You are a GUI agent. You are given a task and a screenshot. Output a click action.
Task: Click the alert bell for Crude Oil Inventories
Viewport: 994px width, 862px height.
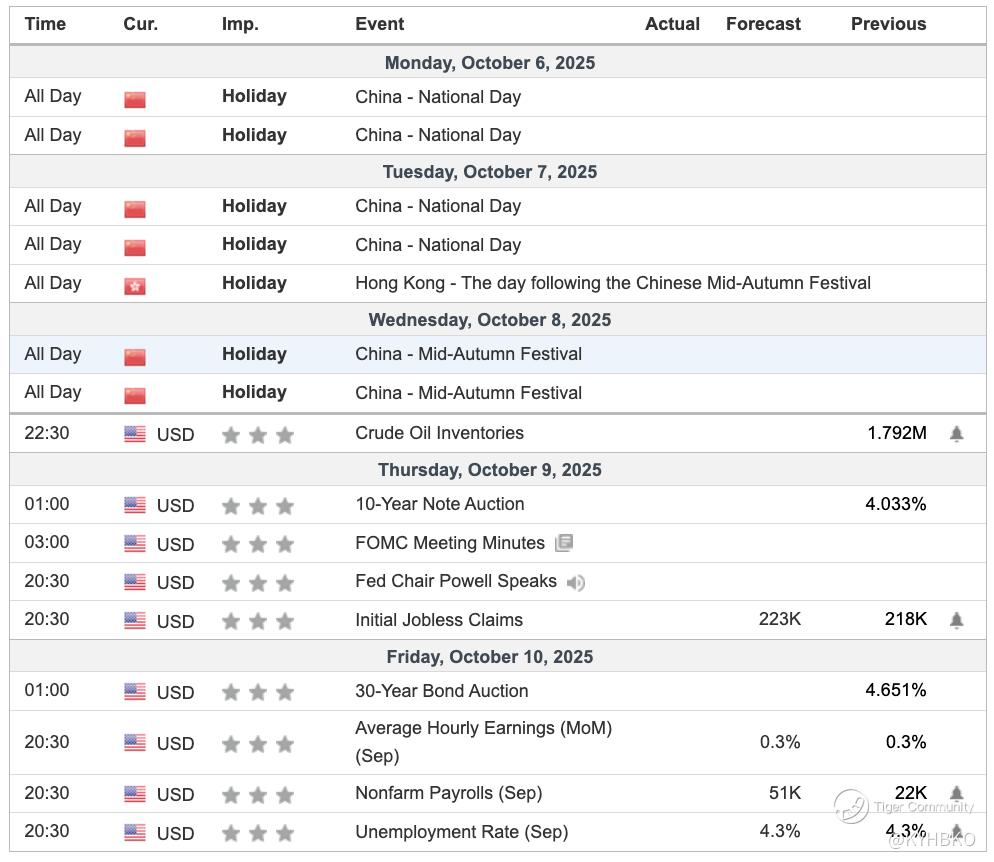point(956,434)
